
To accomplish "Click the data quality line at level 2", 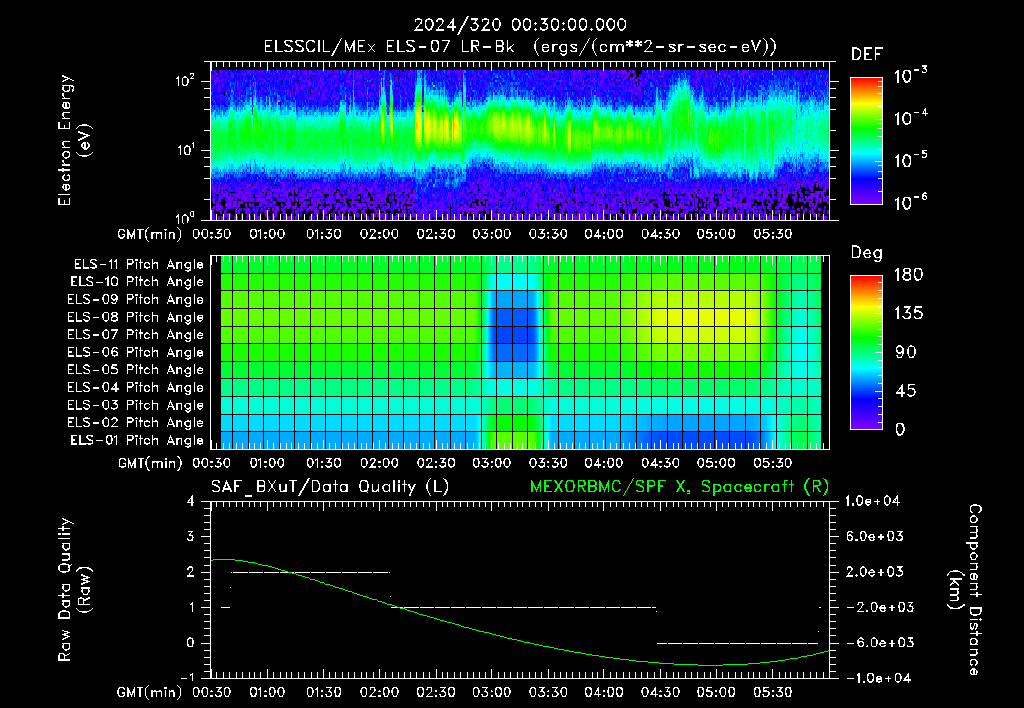I will pyautogui.click(x=310, y=572).
